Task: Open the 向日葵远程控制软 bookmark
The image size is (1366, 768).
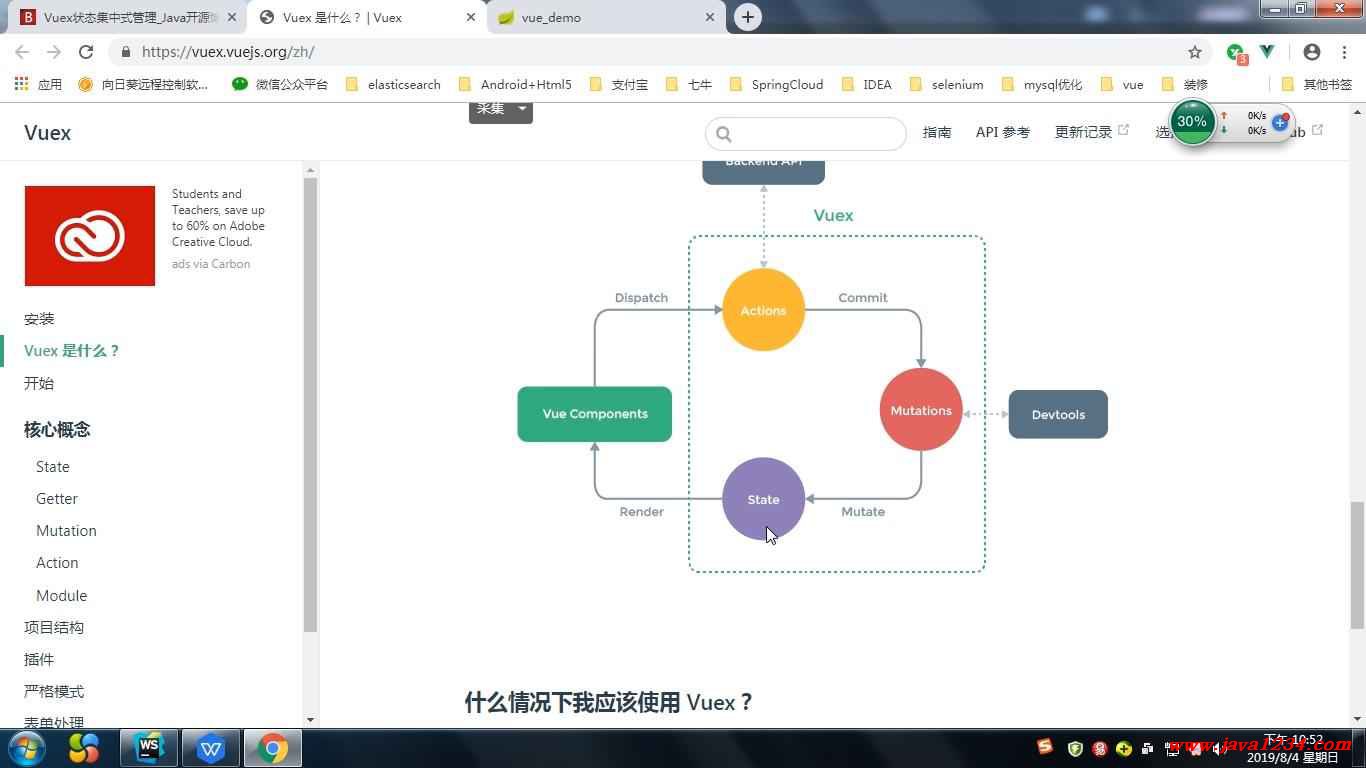Action: 143,84
